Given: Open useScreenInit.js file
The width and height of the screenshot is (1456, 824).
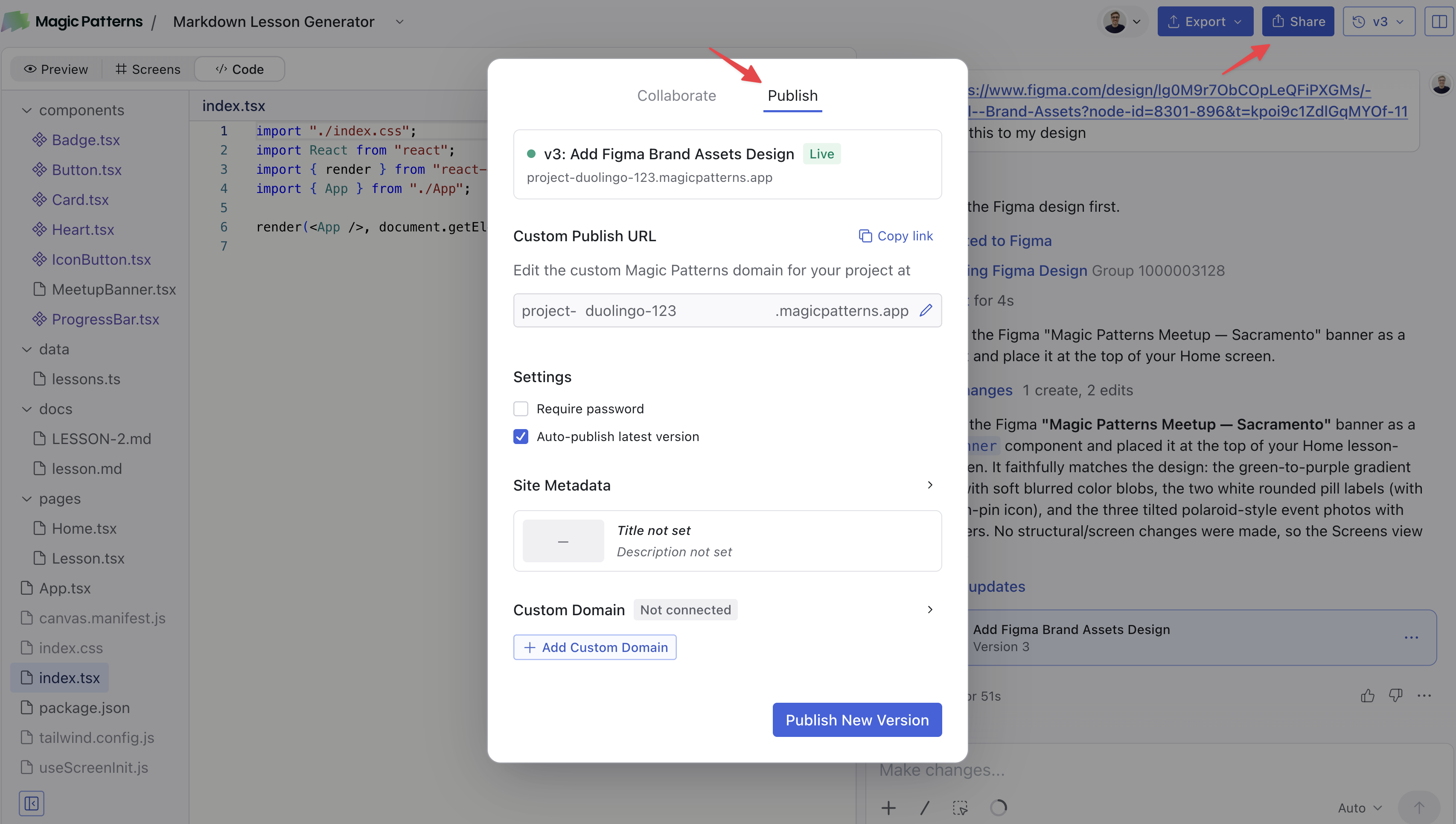Looking at the screenshot, I should [84, 767].
